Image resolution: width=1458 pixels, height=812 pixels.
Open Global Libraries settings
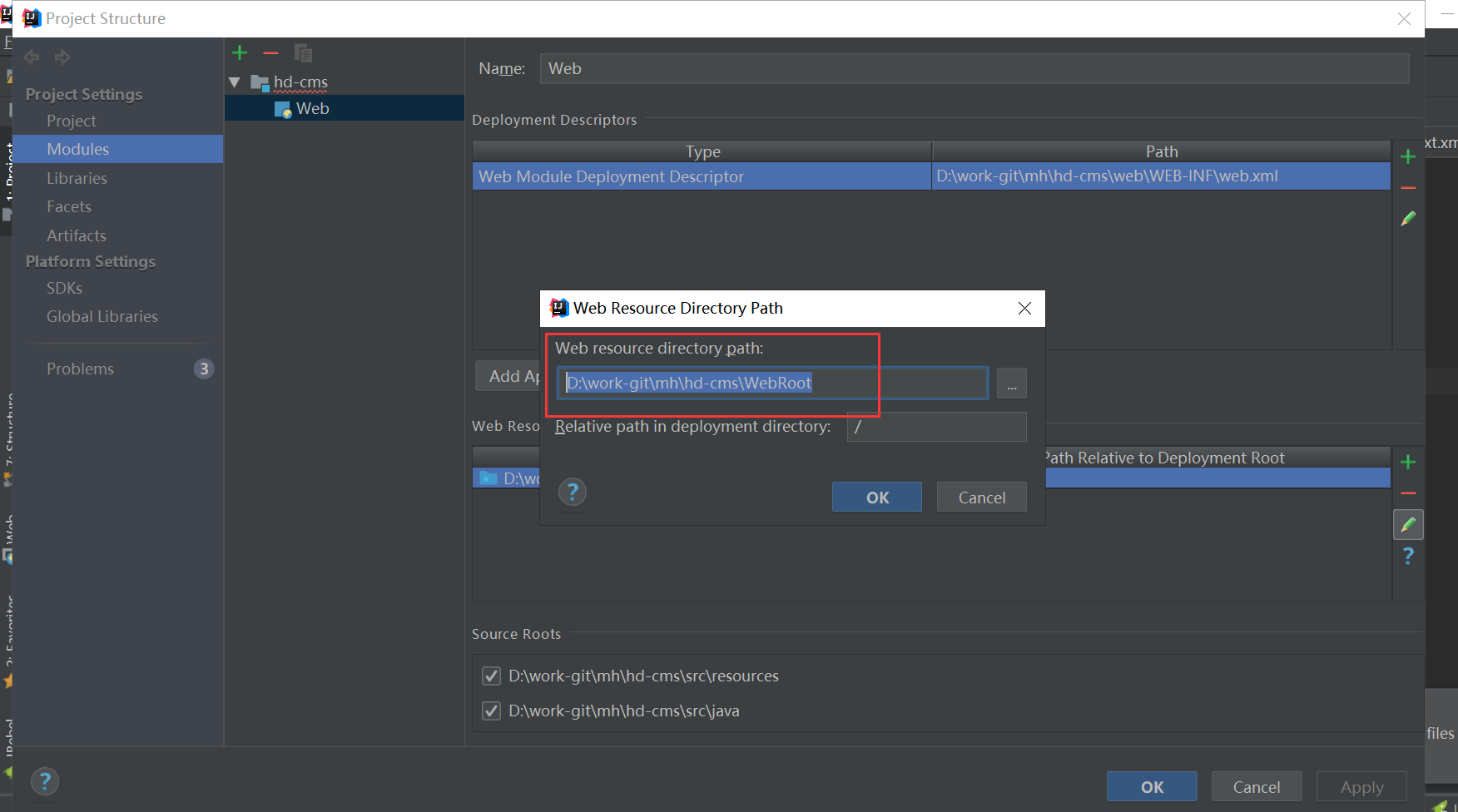click(102, 316)
